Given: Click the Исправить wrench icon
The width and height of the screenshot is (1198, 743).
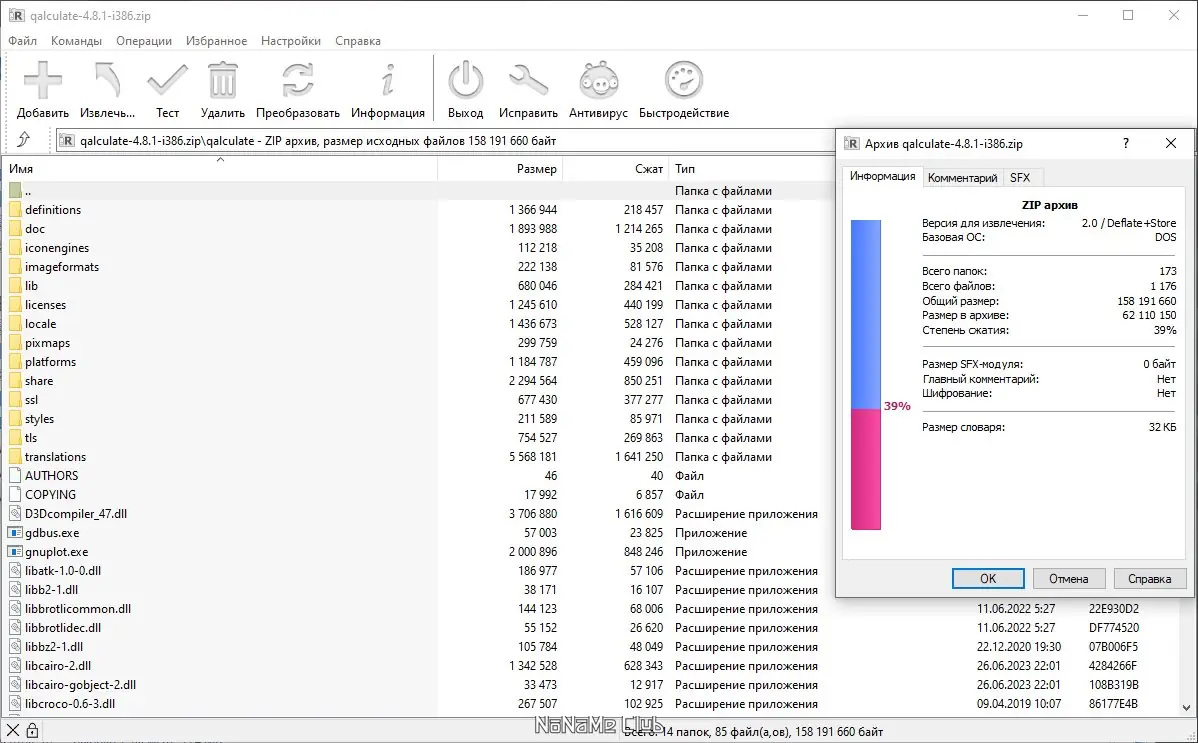Looking at the screenshot, I should [528, 80].
